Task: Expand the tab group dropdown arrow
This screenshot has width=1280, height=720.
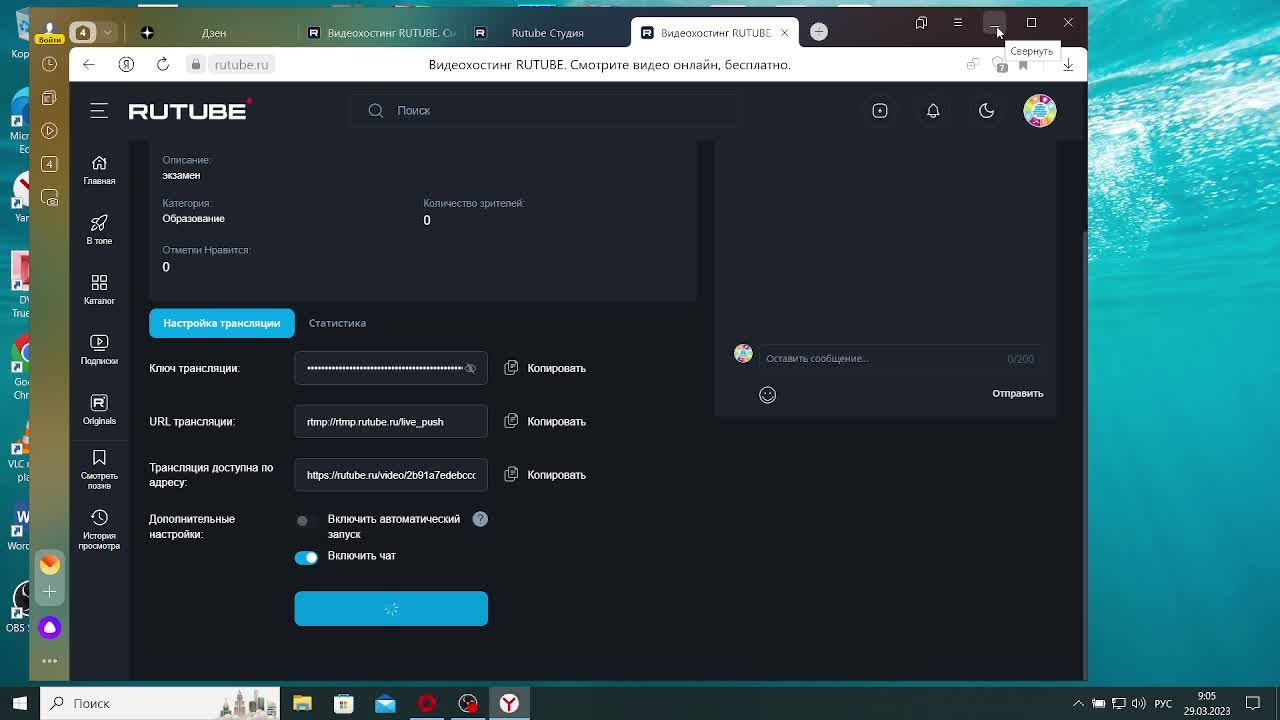Action: [x=107, y=33]
